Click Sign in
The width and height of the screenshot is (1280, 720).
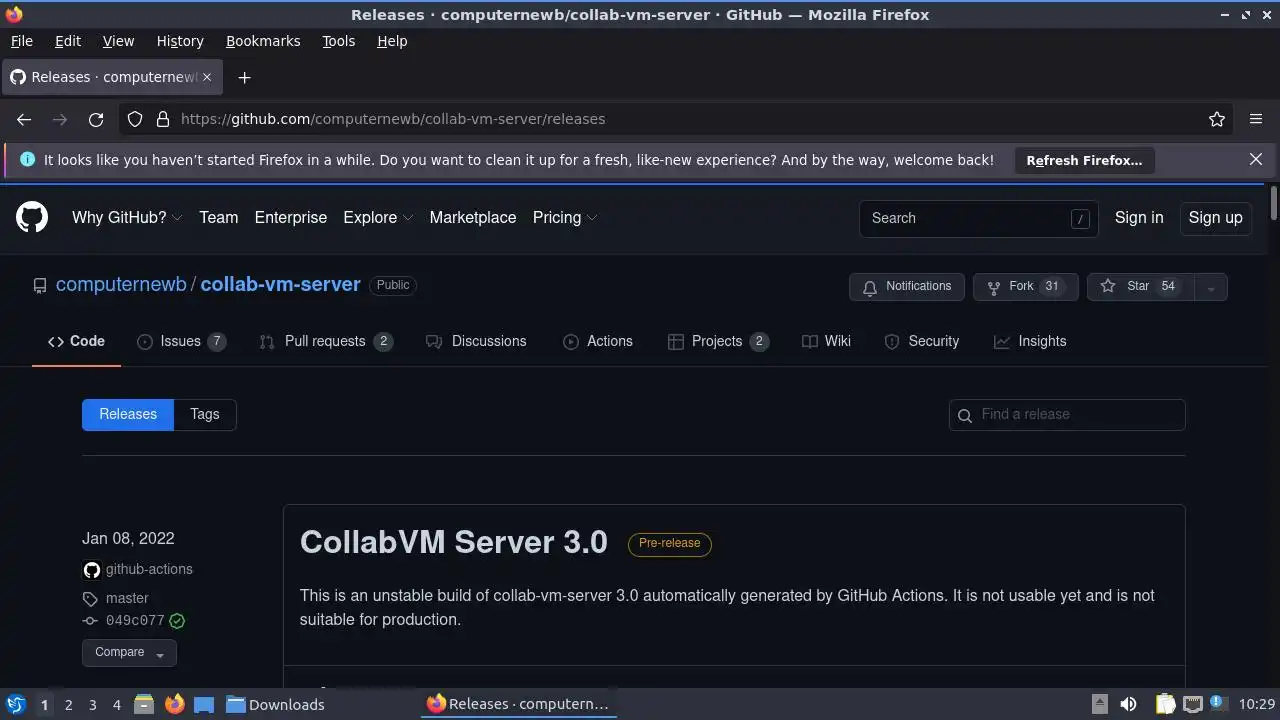[1139, 218]
